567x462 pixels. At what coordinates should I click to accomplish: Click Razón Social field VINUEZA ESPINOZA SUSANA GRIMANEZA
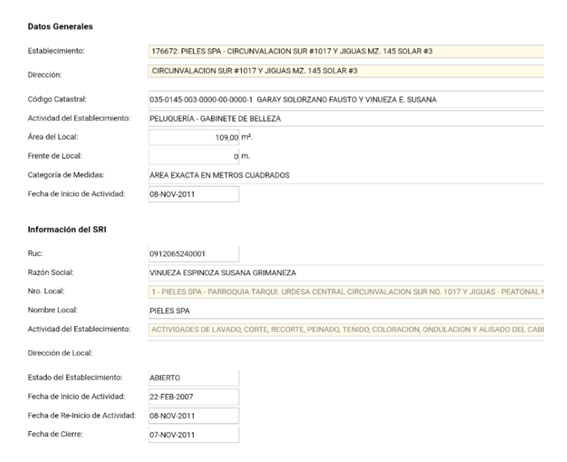(x=346, y=273)
